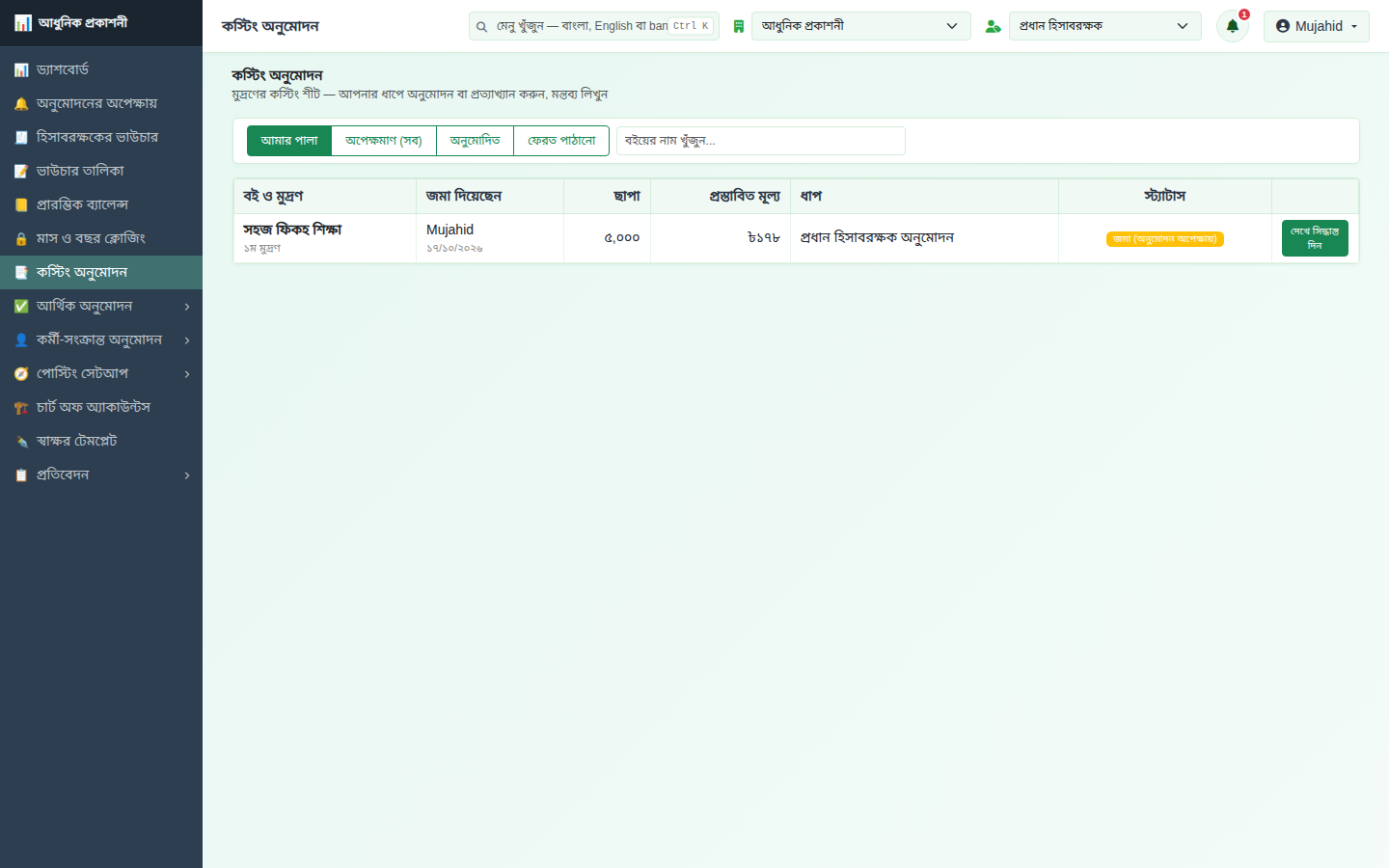
Task: Click the চার্ট অফ অ্যাকাউন্টস sidebar icon
Action: (21, 407)
